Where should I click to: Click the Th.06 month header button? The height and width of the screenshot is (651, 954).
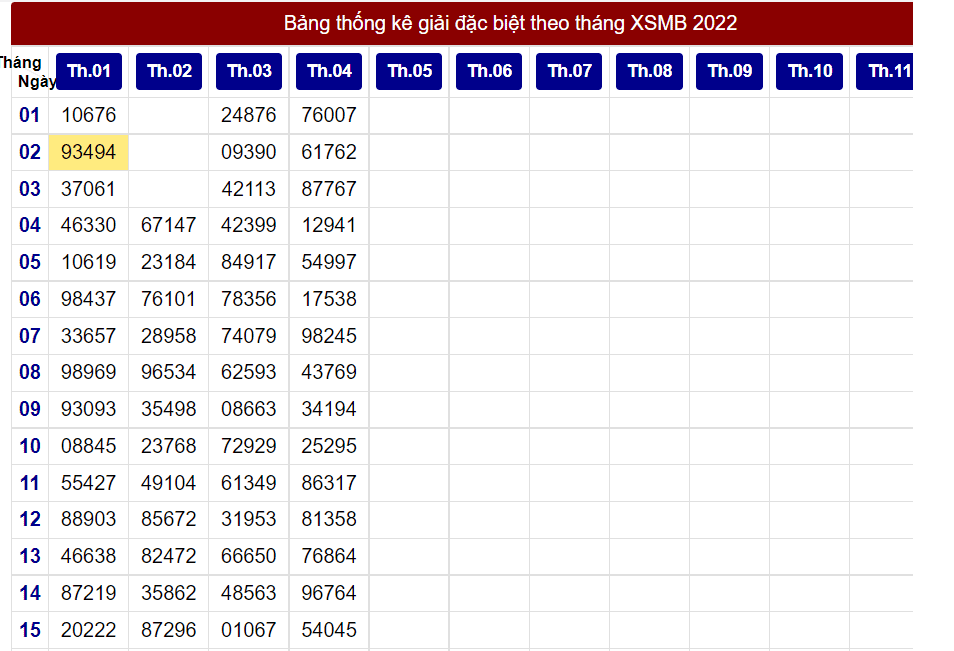click(x=489, y=71)
